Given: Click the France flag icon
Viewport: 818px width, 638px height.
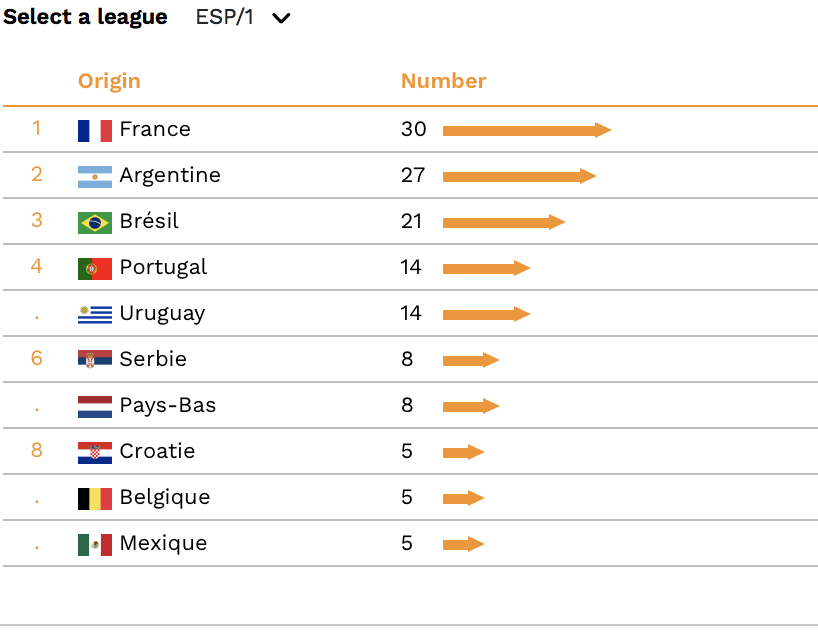Looking at the screenshot, I should pyautogui.click(x=95, y=130).
